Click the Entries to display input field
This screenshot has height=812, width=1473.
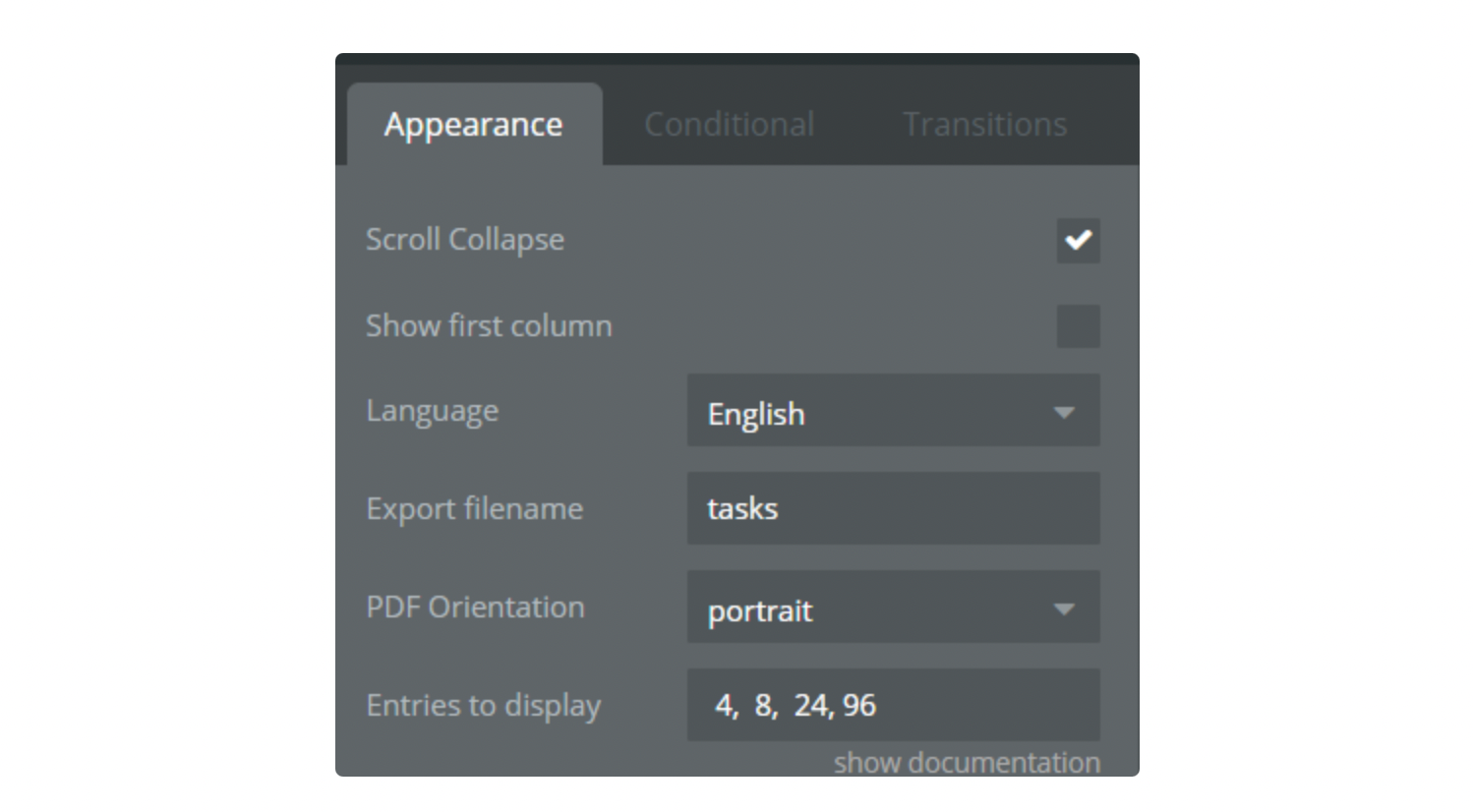tap(892, 705)
